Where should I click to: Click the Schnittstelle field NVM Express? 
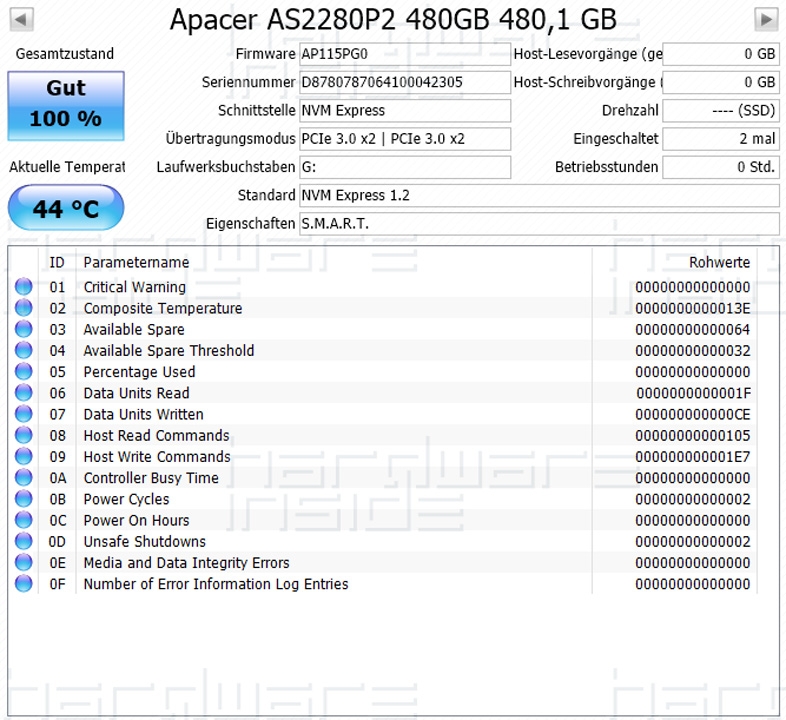(x=405, y=110)
